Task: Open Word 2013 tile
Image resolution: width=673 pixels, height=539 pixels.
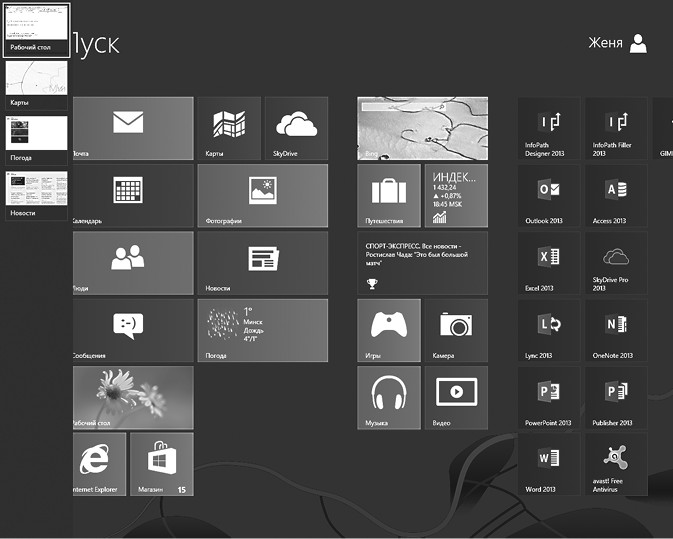Action: click(549, 464)
